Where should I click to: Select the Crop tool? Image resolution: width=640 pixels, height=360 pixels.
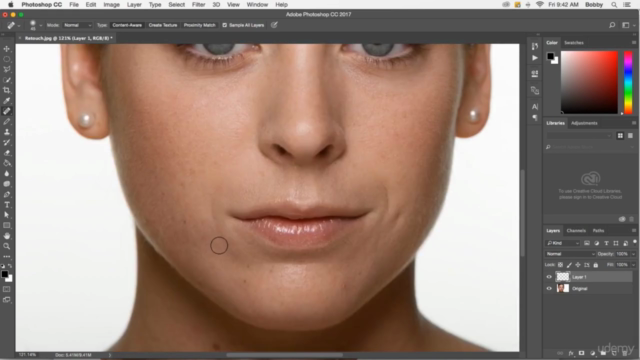click(7, 90)
